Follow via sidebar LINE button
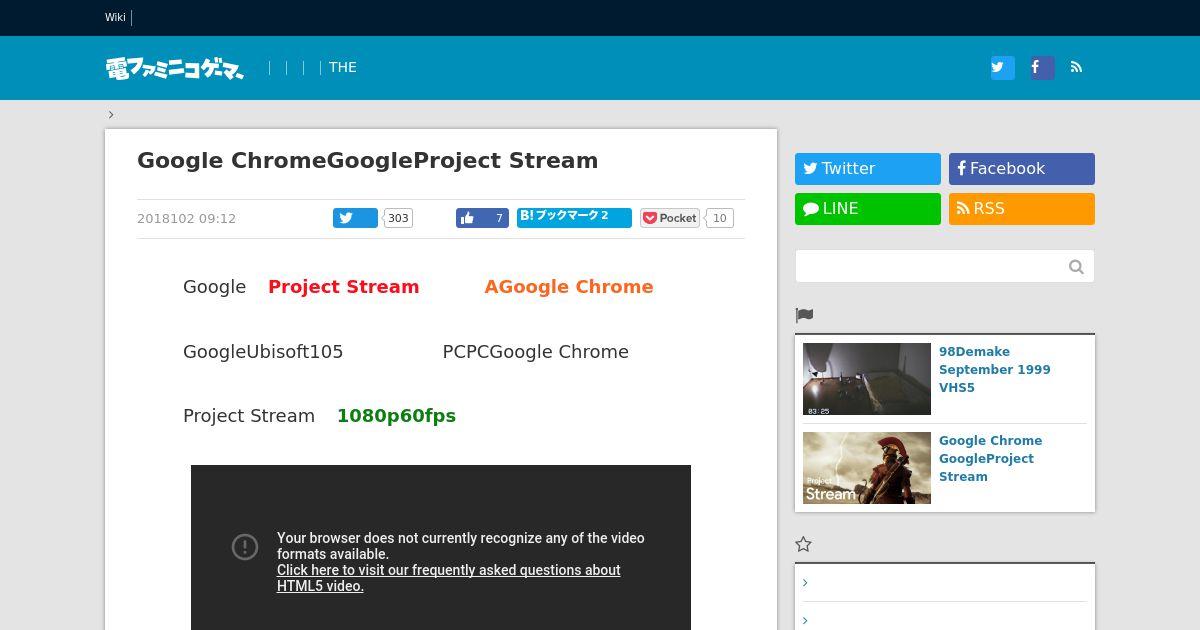Image resolution: width=1200 pixels, height=630 pixels. tap(868, 209)
